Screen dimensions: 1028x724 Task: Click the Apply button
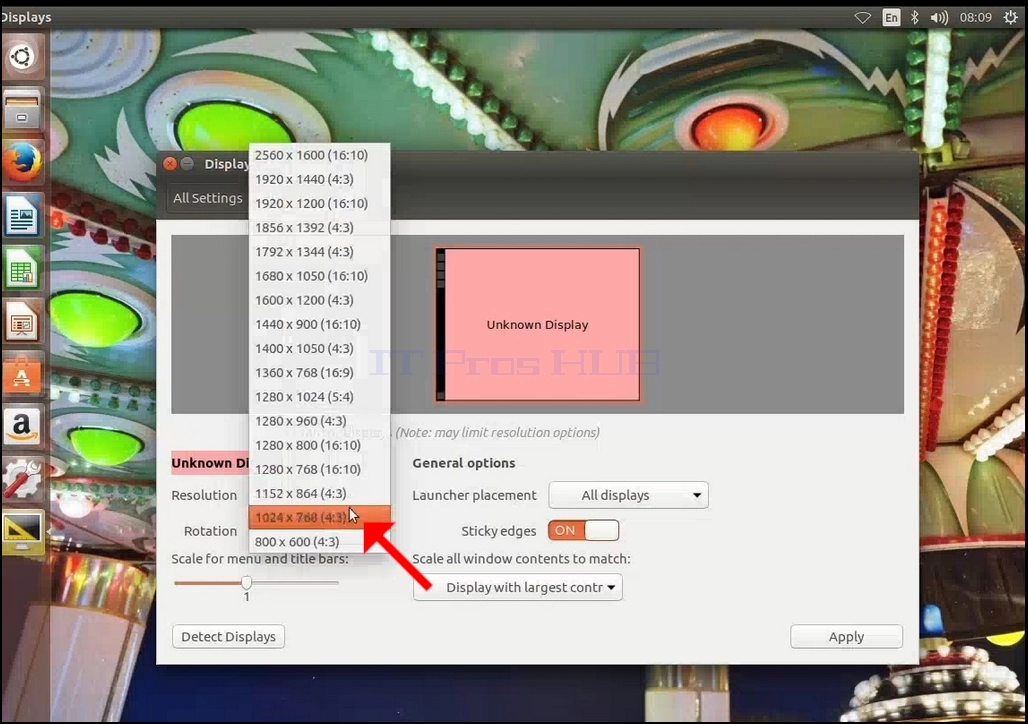[x=846, y=637]
